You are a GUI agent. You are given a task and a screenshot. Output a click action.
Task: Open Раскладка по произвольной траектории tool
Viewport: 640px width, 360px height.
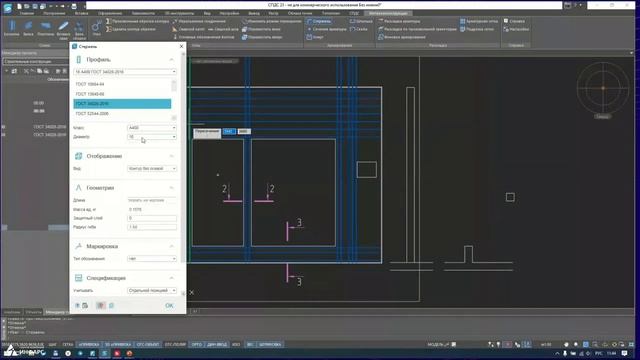pyautogui.click(x=418, y=29)
